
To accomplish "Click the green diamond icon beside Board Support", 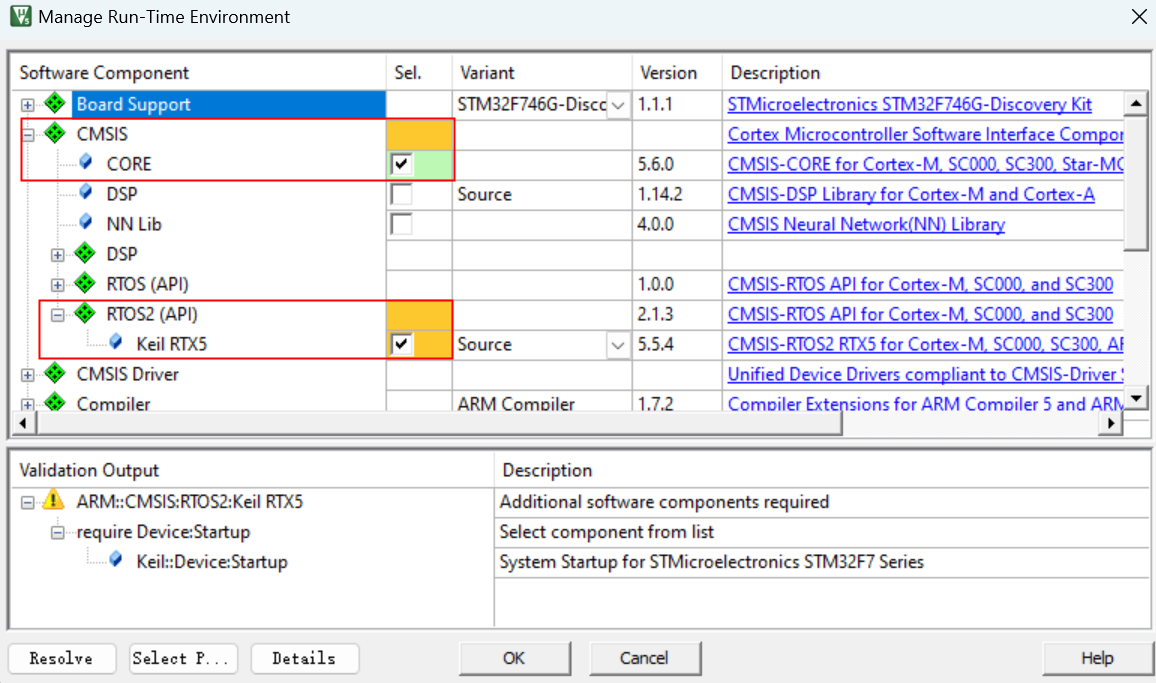I will (56, 104).
